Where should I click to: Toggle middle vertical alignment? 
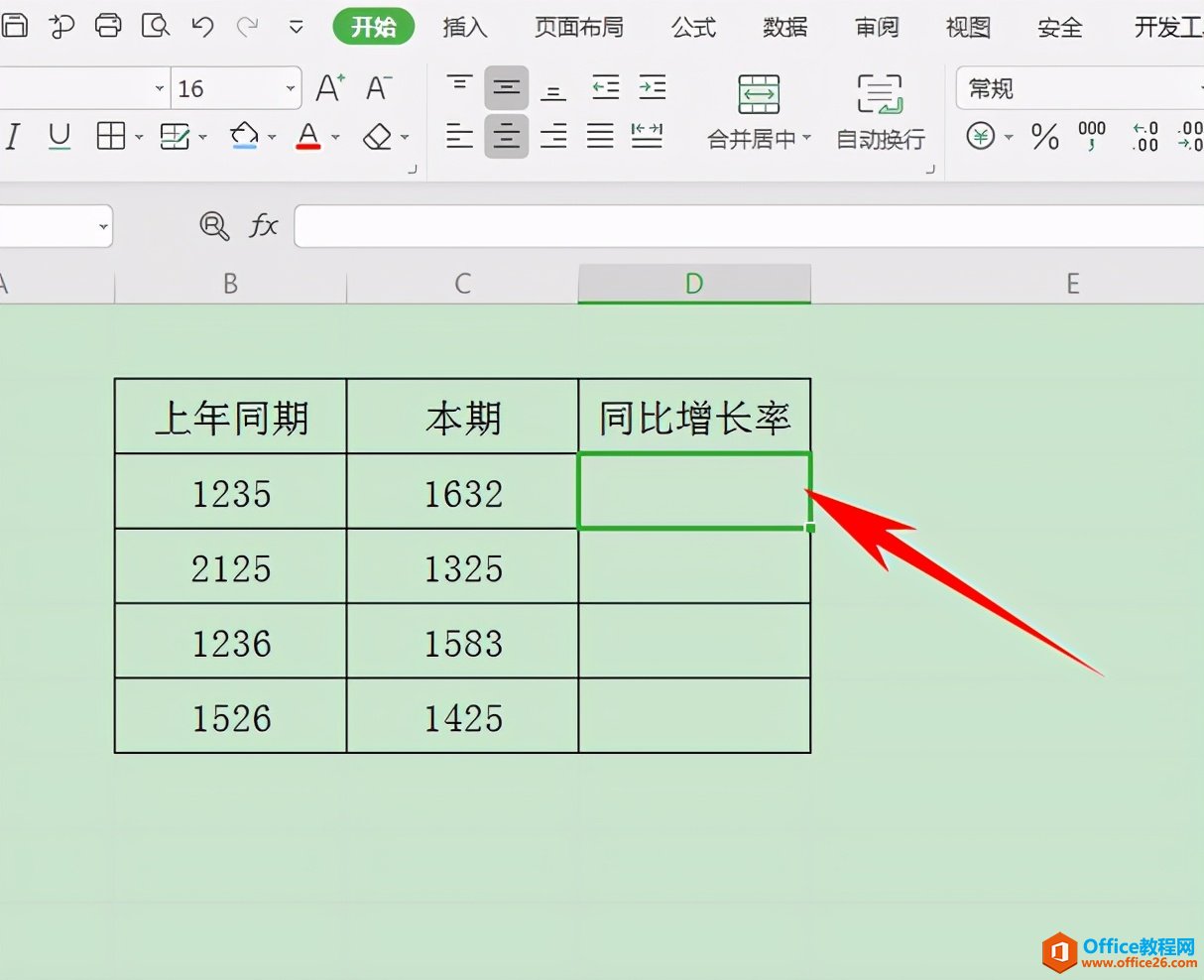[507, 88]
